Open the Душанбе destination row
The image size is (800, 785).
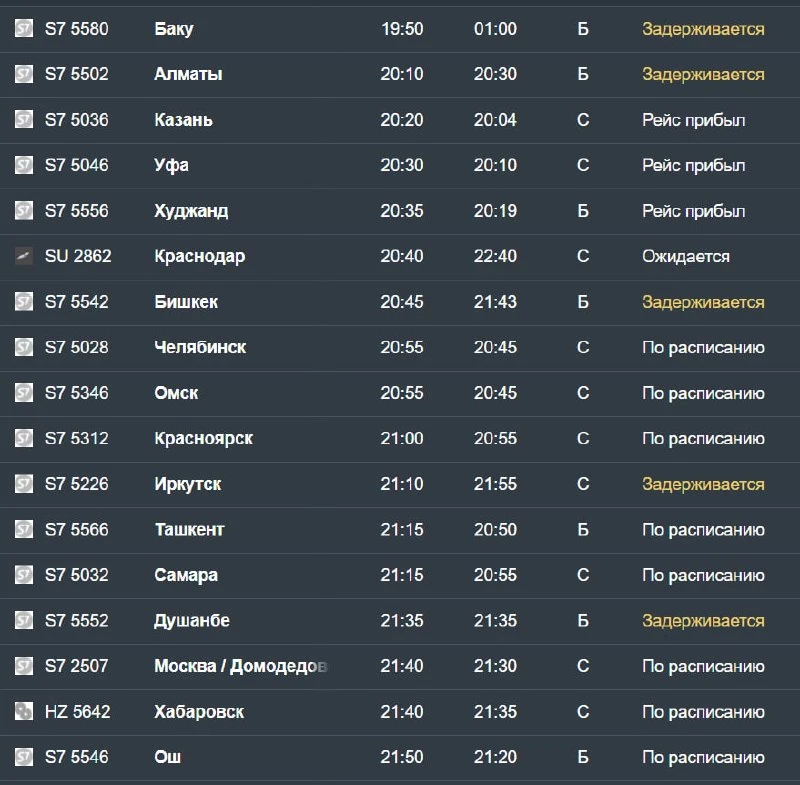tap(400, 620)
